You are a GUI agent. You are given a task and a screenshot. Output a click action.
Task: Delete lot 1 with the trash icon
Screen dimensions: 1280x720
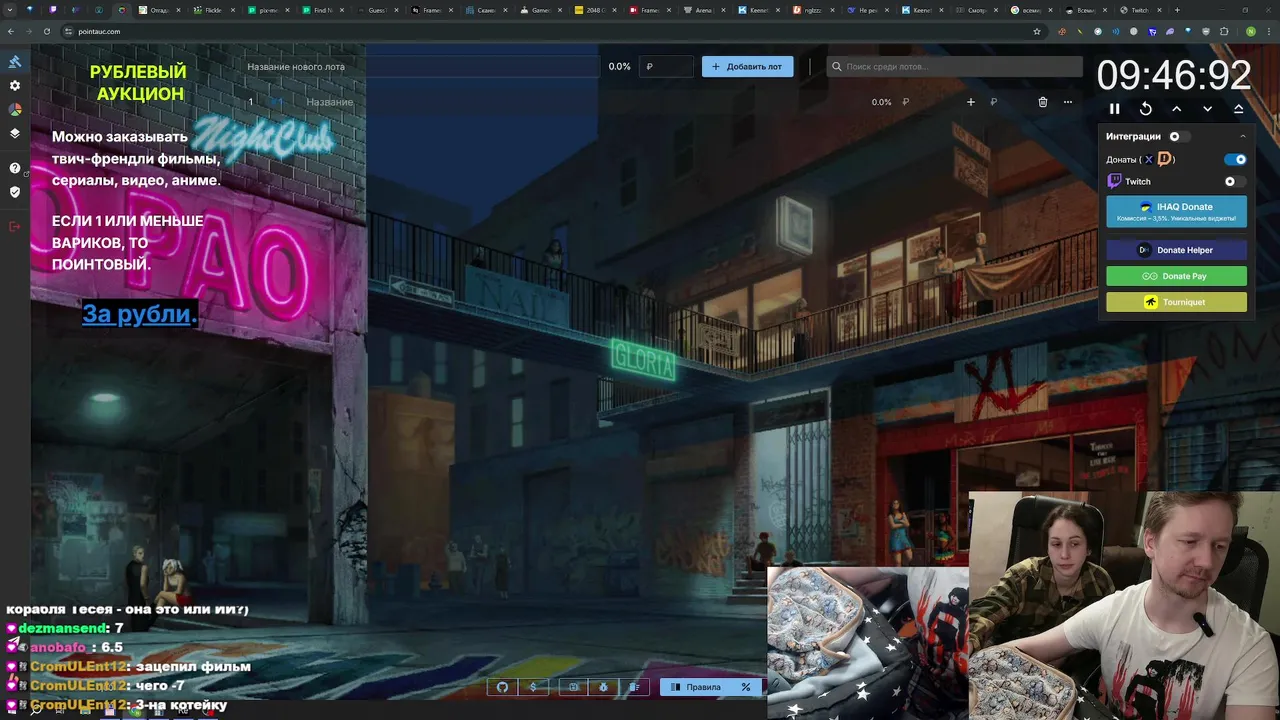pos(1043,102)
